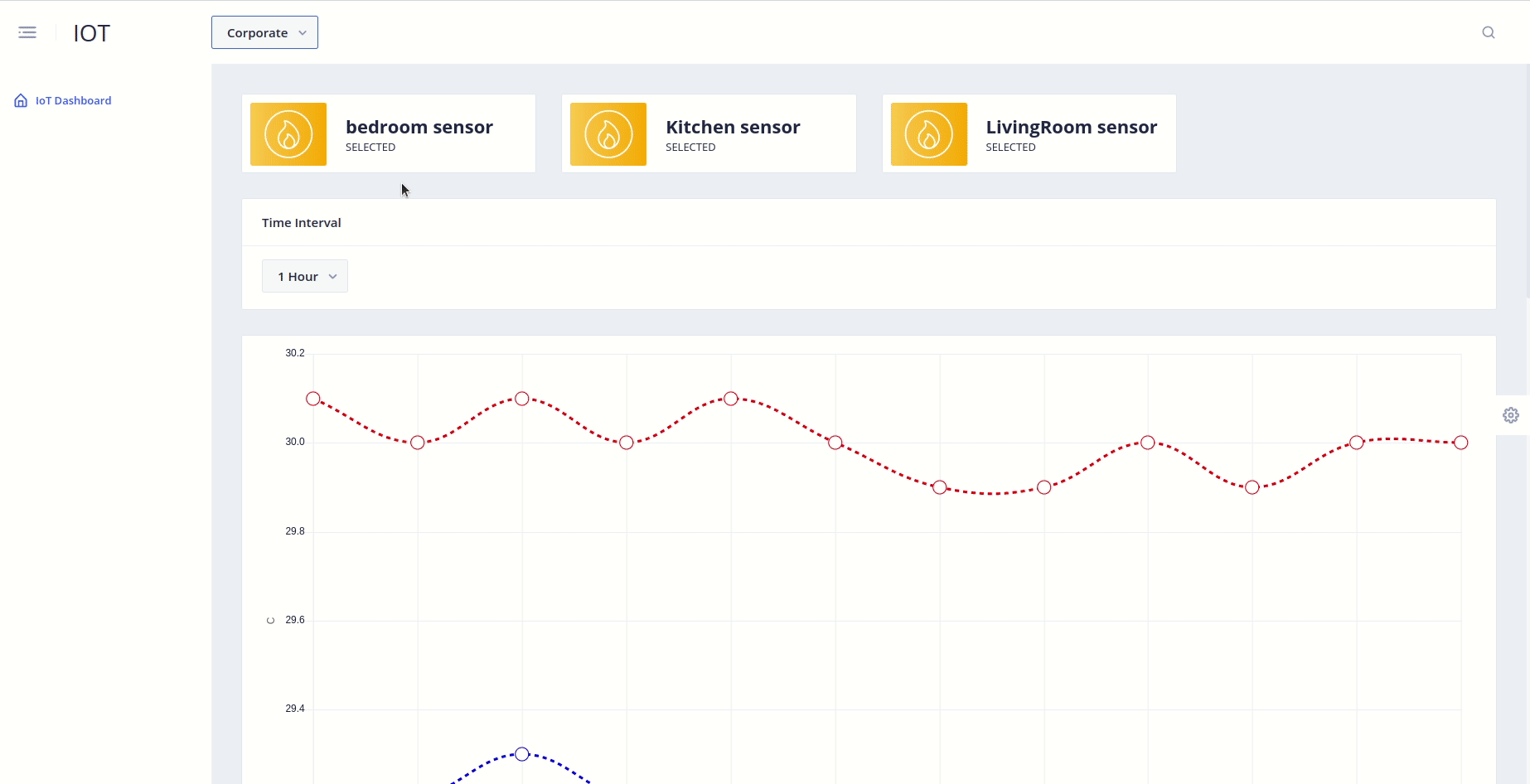Toggle the Kitchen sensor card
The image size is (1530, 784).
(x=709, y=133)
